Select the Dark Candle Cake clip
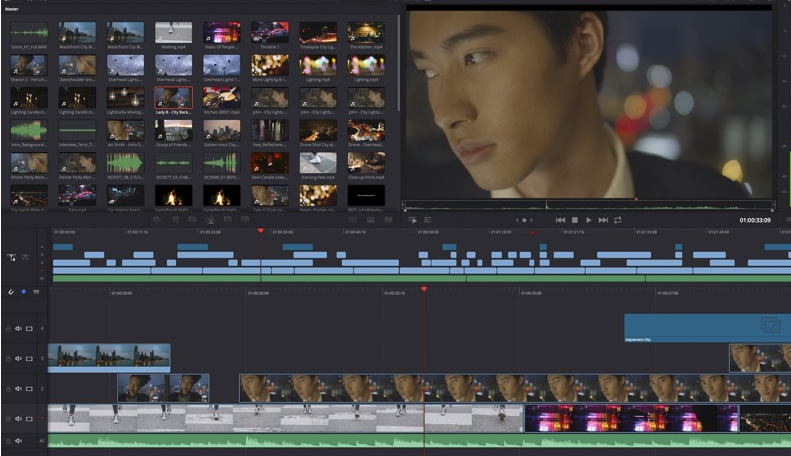The height and width of the screenshot is (456, 791). pyautogui.click(x=270, y=163)
